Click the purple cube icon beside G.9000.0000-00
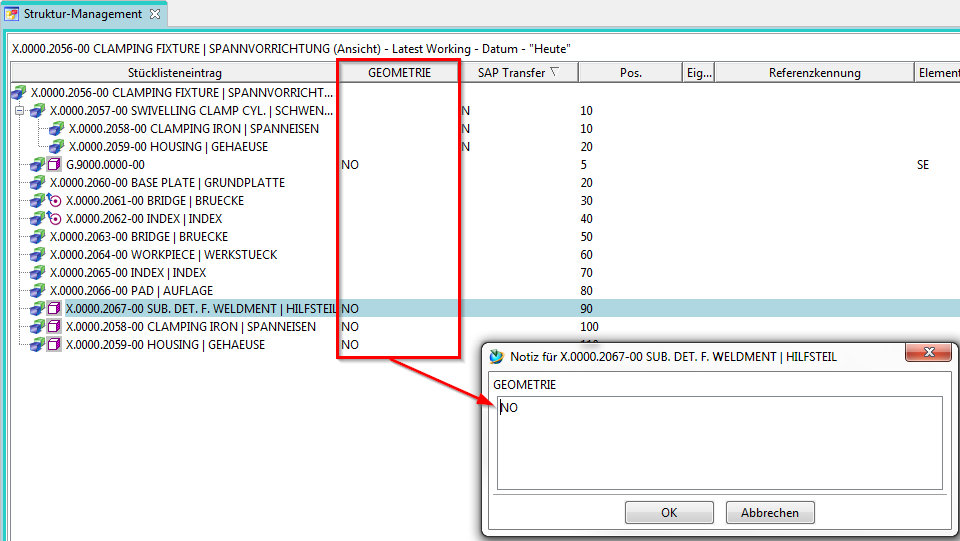This screenshot has height=541, width=960. (x=55, y=165)
